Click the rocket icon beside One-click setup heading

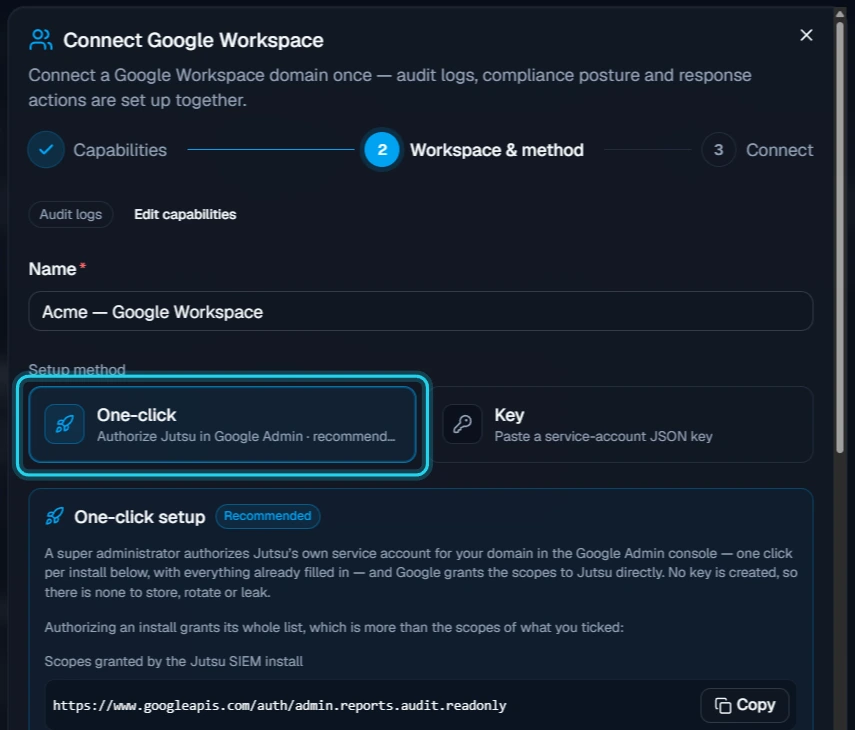54,516
